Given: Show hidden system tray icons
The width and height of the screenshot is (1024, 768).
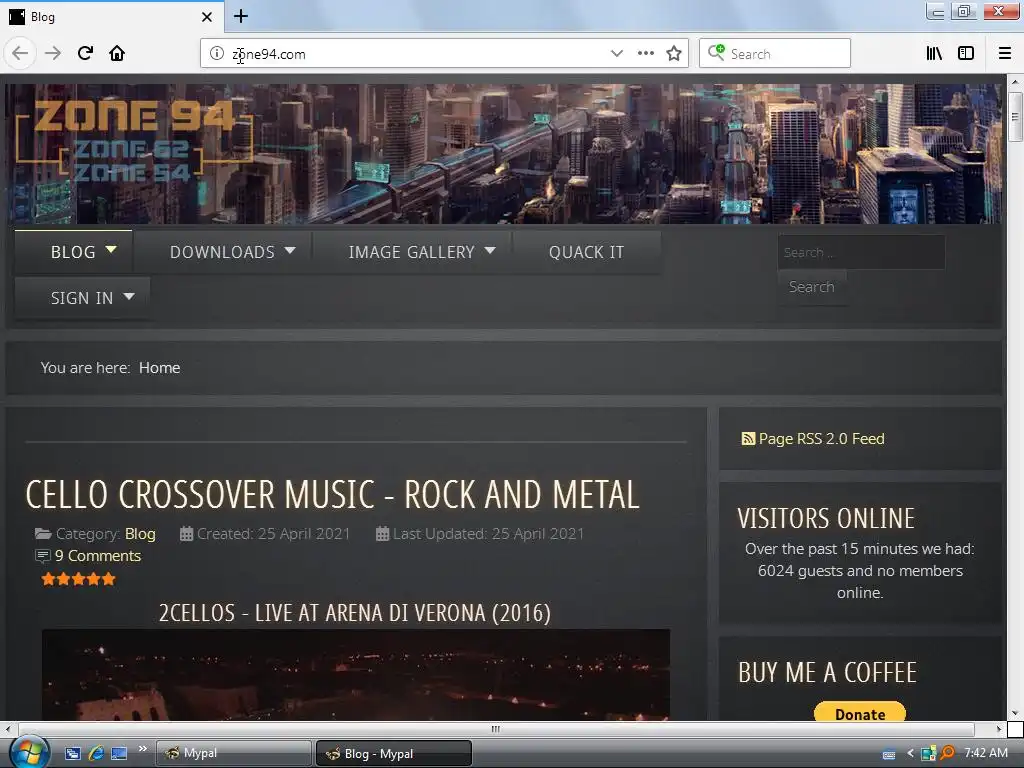Looking at the screenshot, I should [910, 754].
